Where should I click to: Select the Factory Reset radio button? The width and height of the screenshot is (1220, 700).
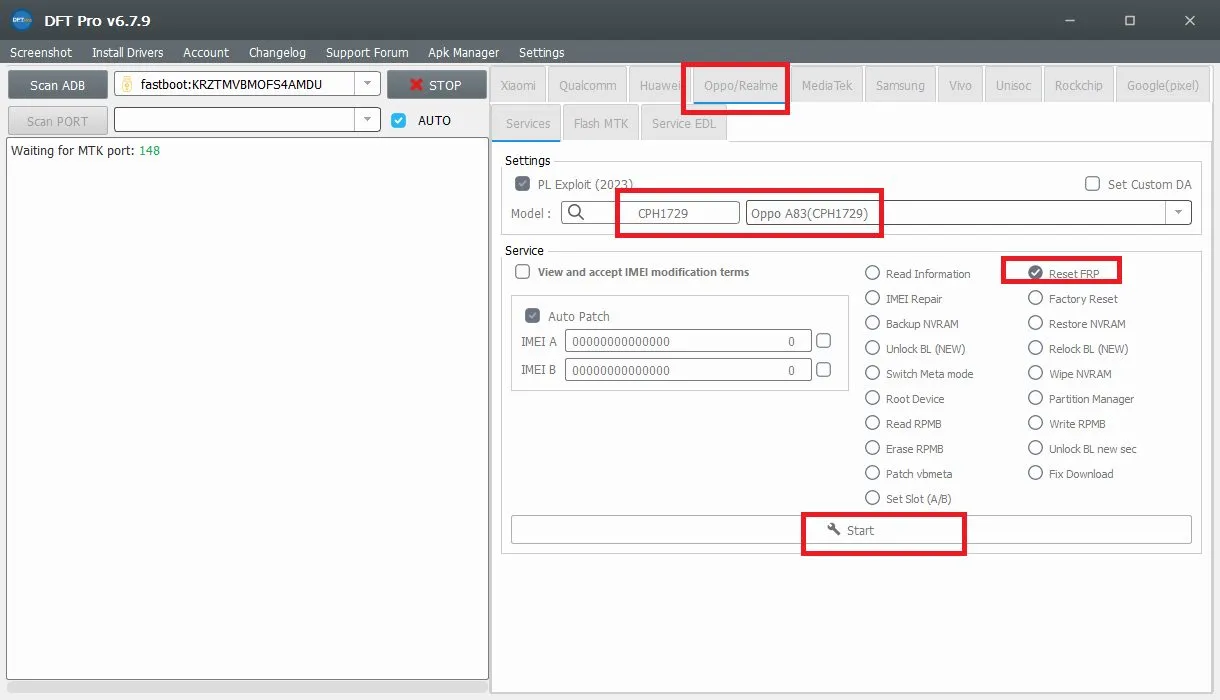tap(1036, 298)
